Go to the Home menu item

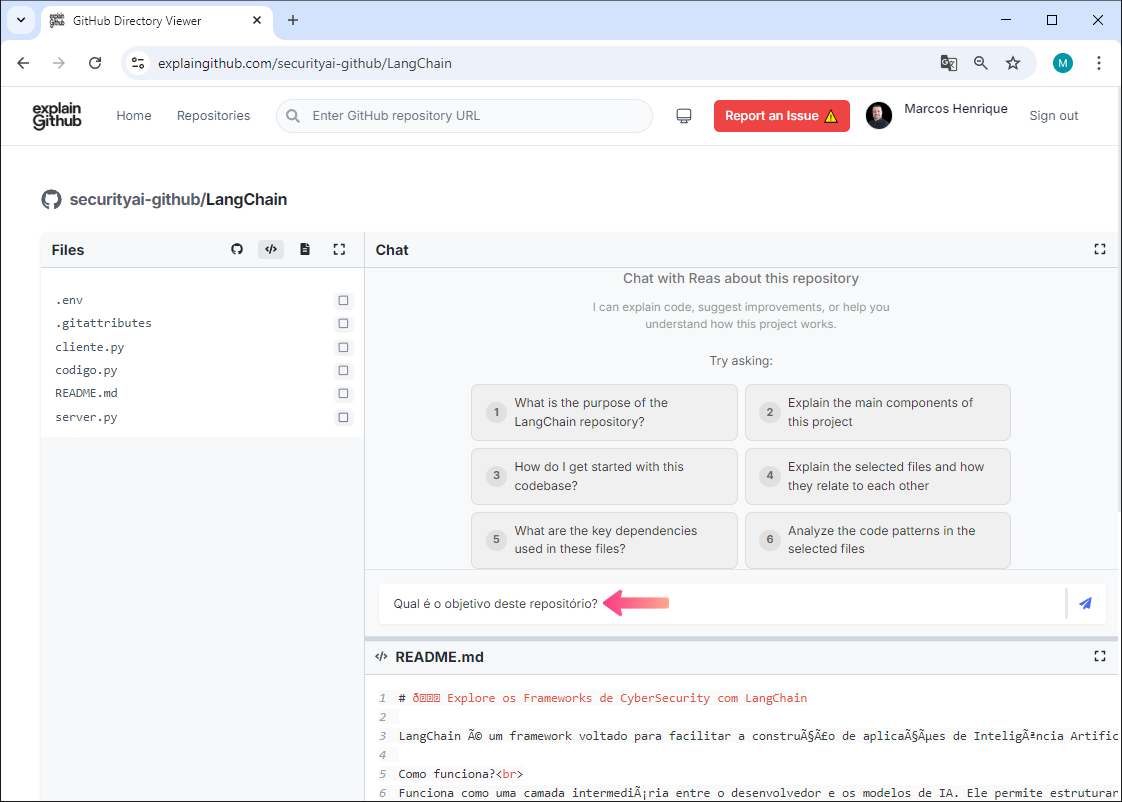click(134, 116)
